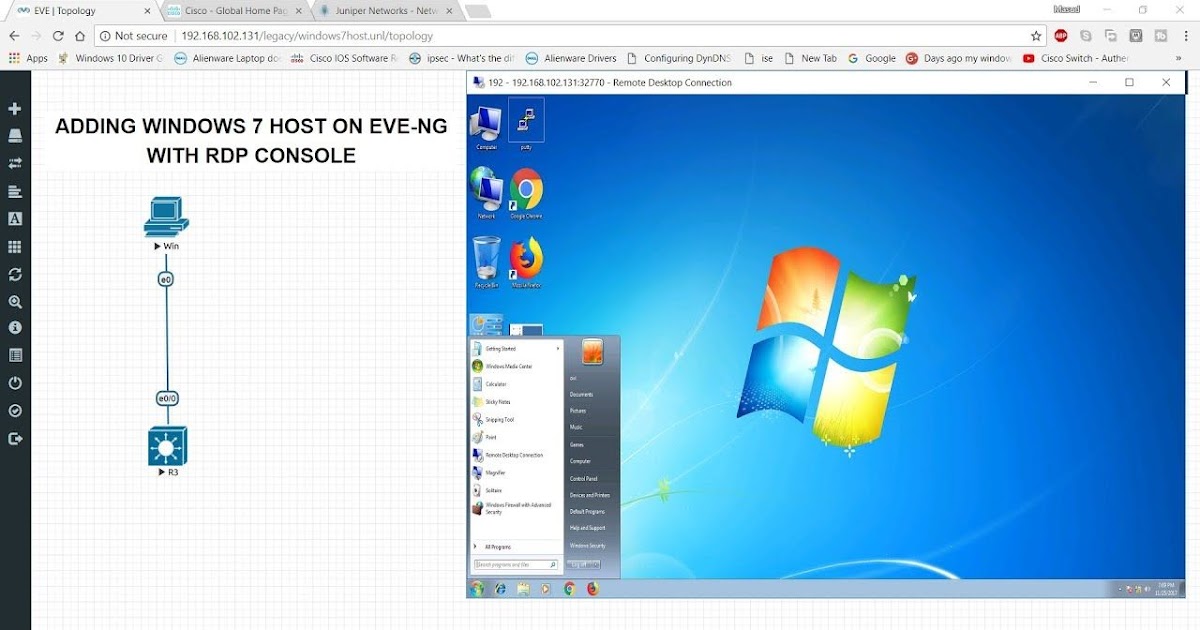
Task: Select the Win host node on topology
Action: tap(166, 218)
